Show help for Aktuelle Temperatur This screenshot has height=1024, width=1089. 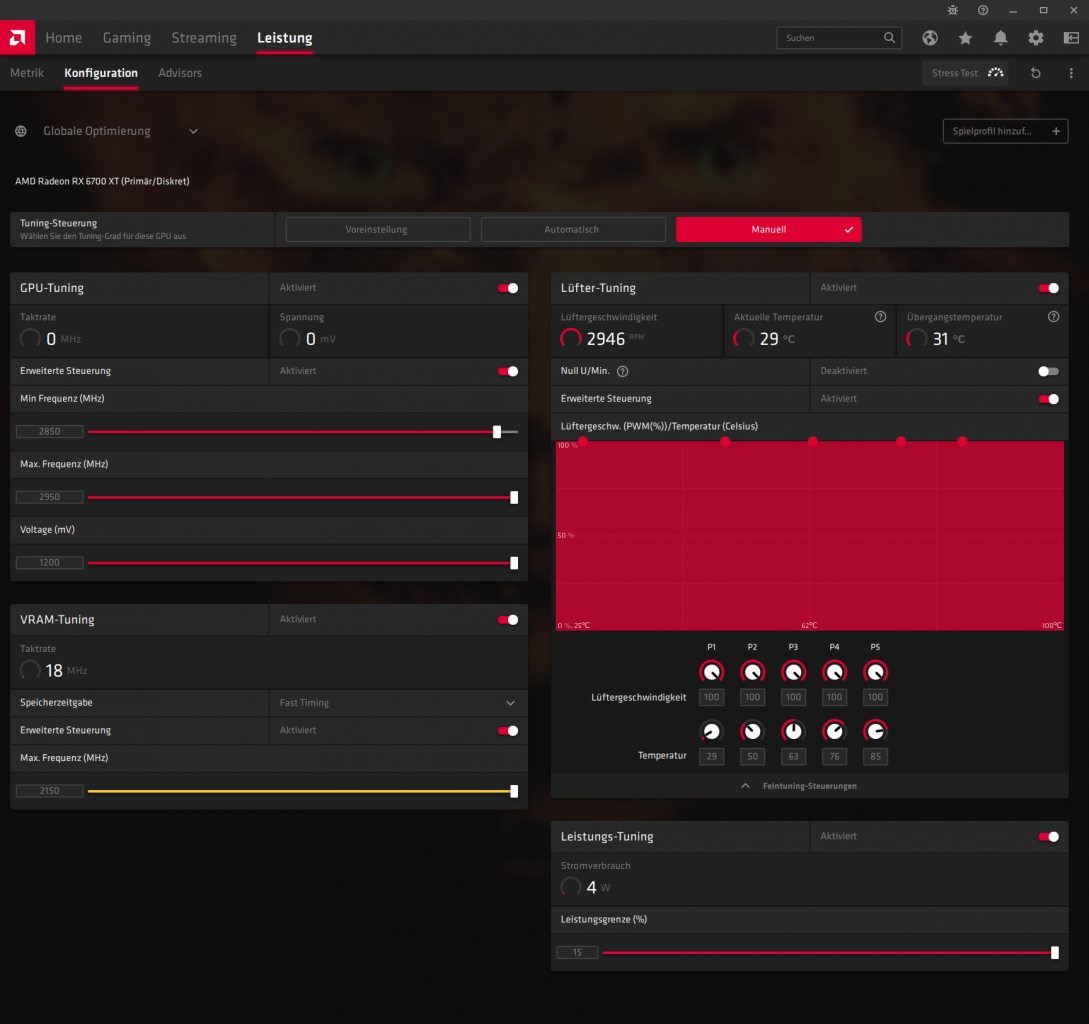(880, 317)
